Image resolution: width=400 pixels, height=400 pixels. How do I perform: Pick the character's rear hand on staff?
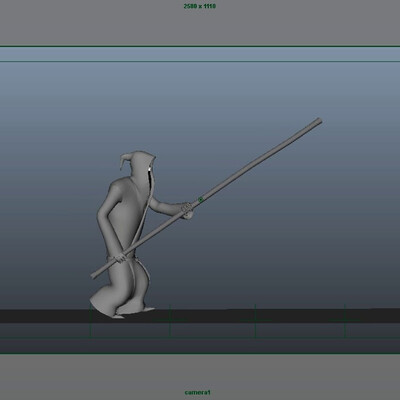tap(120, 258)
